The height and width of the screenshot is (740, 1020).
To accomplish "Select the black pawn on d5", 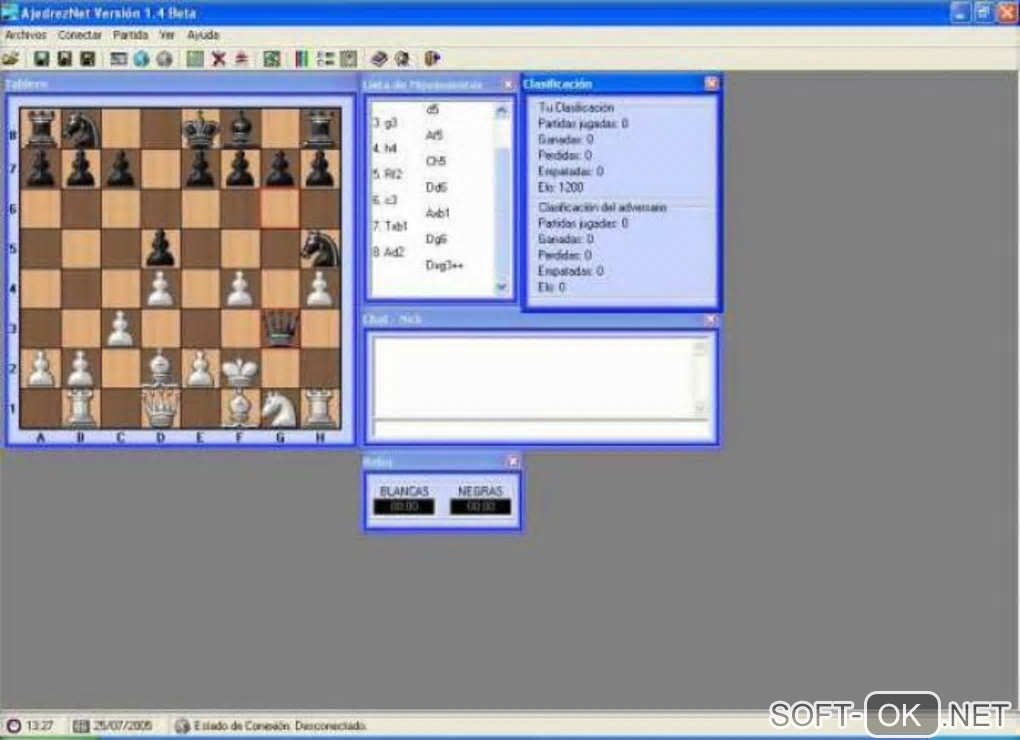I will coord(160,249).
